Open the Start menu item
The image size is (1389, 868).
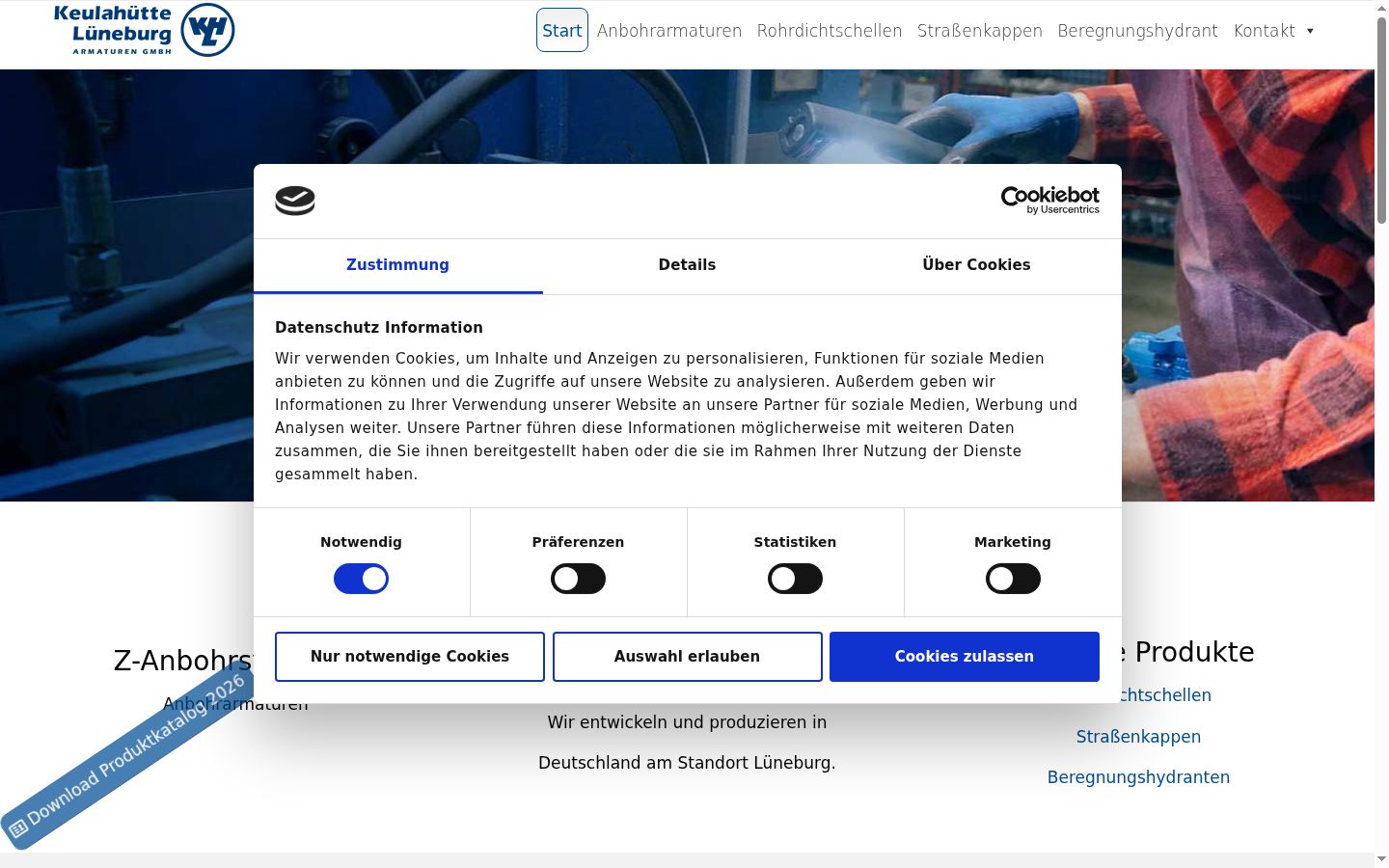(x=562, y=31)
